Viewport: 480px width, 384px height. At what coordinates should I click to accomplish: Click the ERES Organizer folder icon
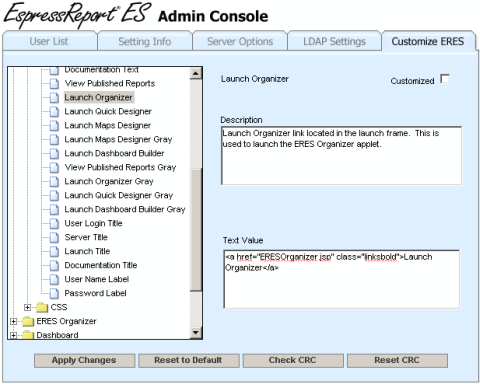pos(28,321)
